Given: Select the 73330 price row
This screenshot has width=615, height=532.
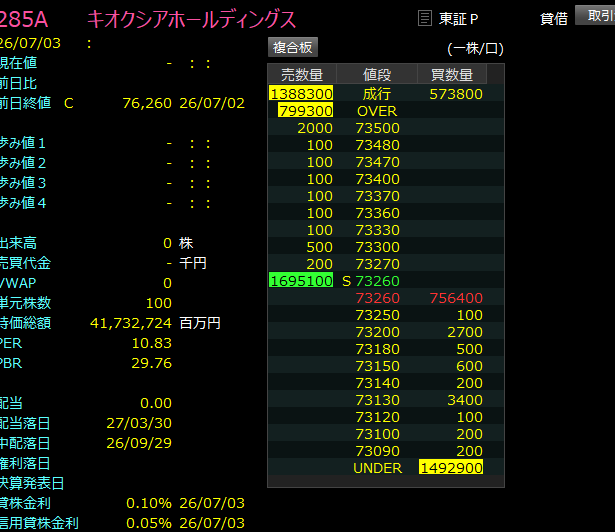Looking at the screenshot, I should coord(386,230).
